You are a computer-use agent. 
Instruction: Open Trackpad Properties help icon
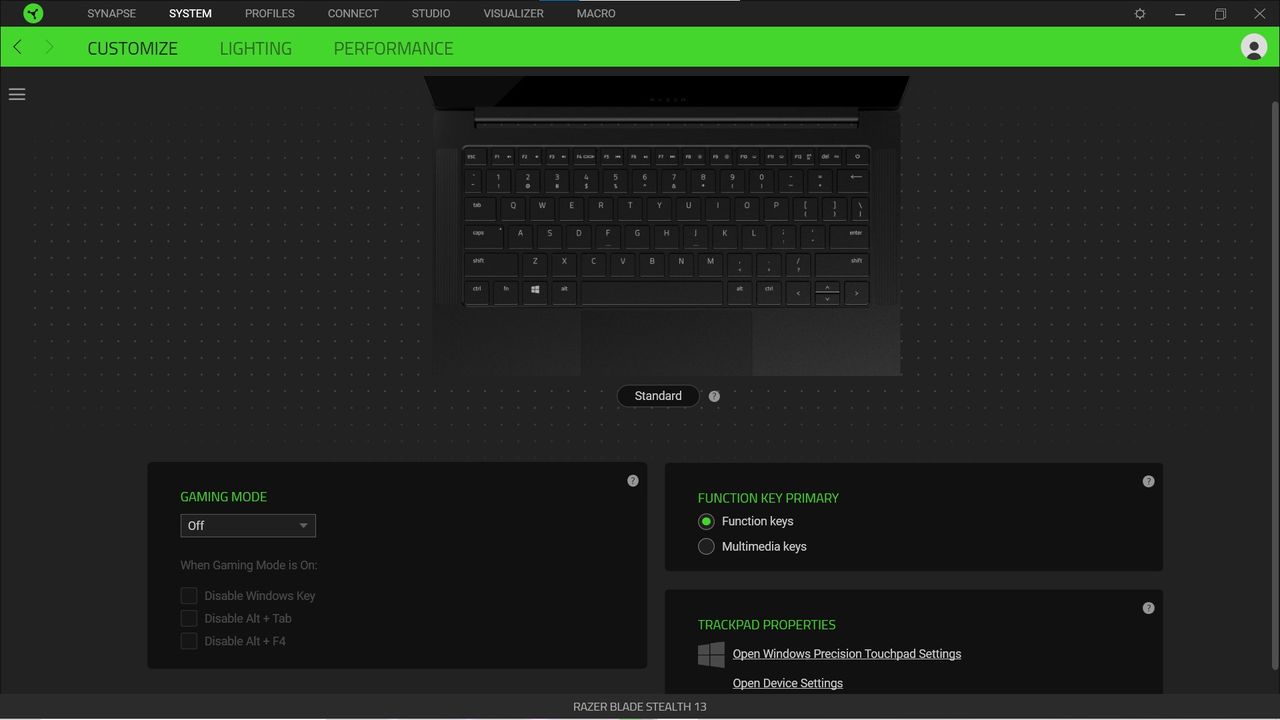coord(1148,608)
